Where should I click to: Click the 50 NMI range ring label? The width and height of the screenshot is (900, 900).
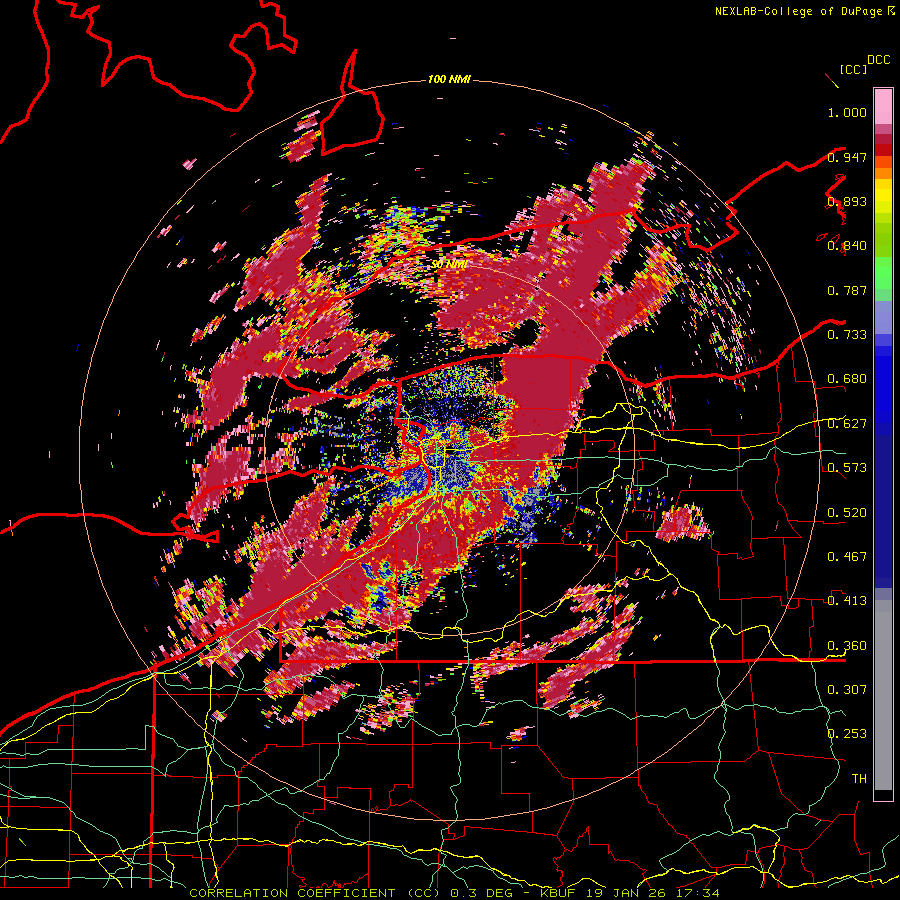[x=449, y=264]
